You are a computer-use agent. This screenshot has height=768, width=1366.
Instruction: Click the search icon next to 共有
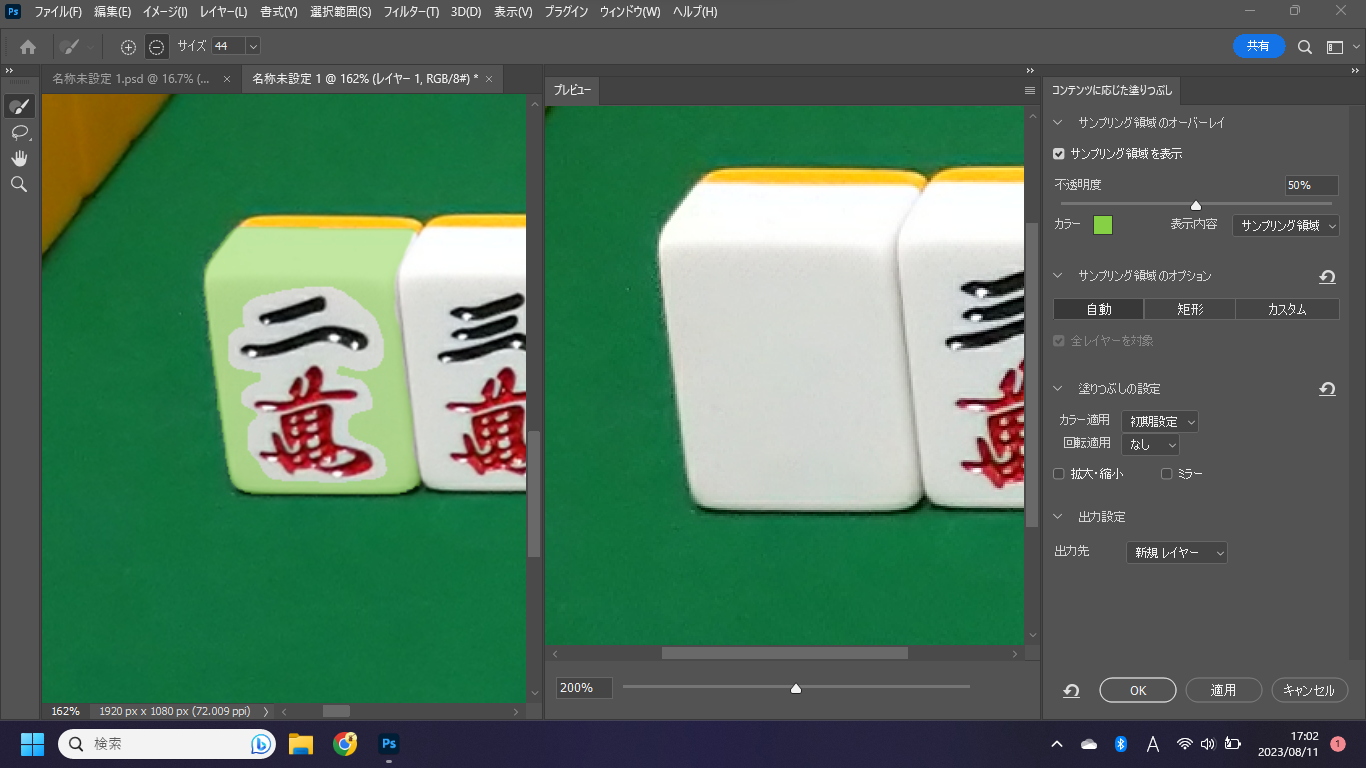point(1305,47)
